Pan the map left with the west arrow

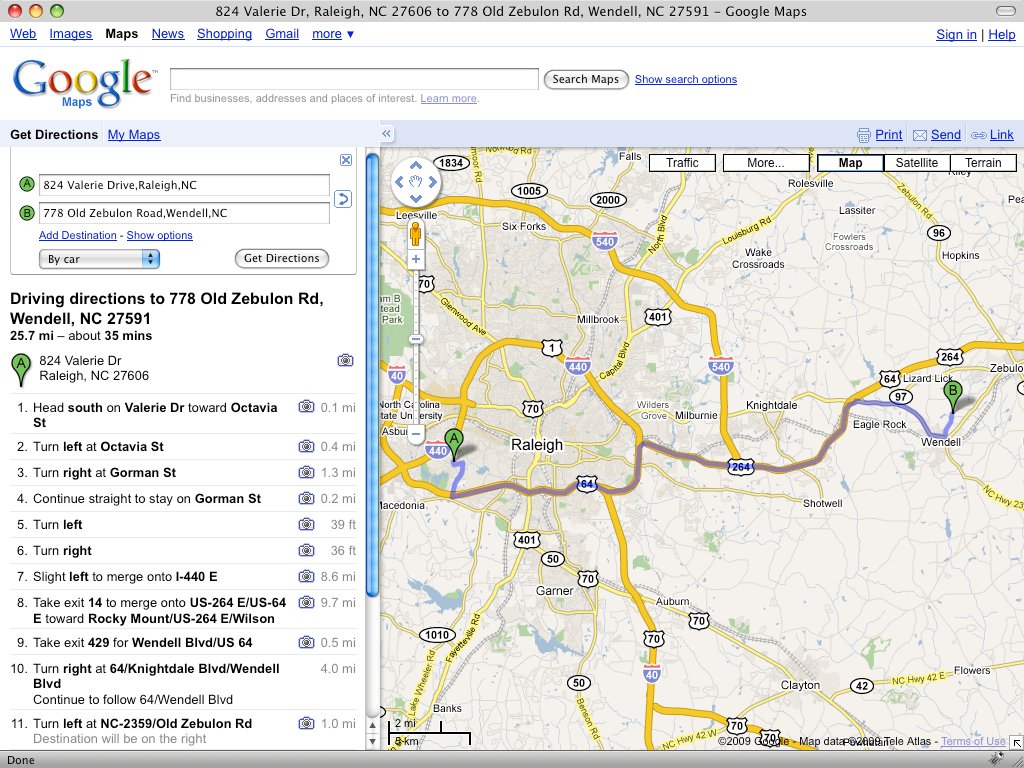point(400,182)
